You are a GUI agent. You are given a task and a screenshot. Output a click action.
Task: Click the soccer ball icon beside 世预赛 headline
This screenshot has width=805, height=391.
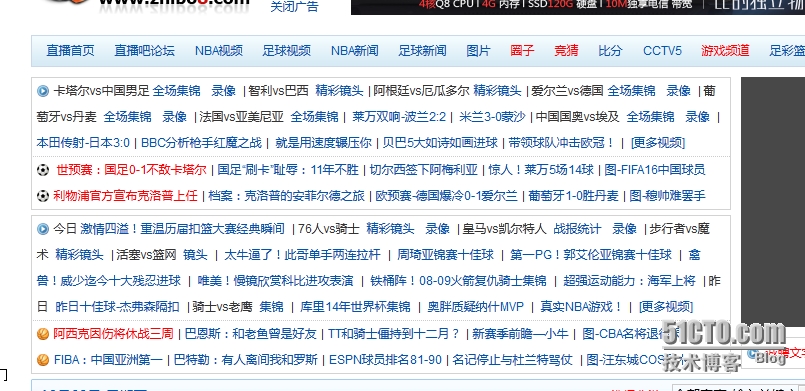[43, 170]
